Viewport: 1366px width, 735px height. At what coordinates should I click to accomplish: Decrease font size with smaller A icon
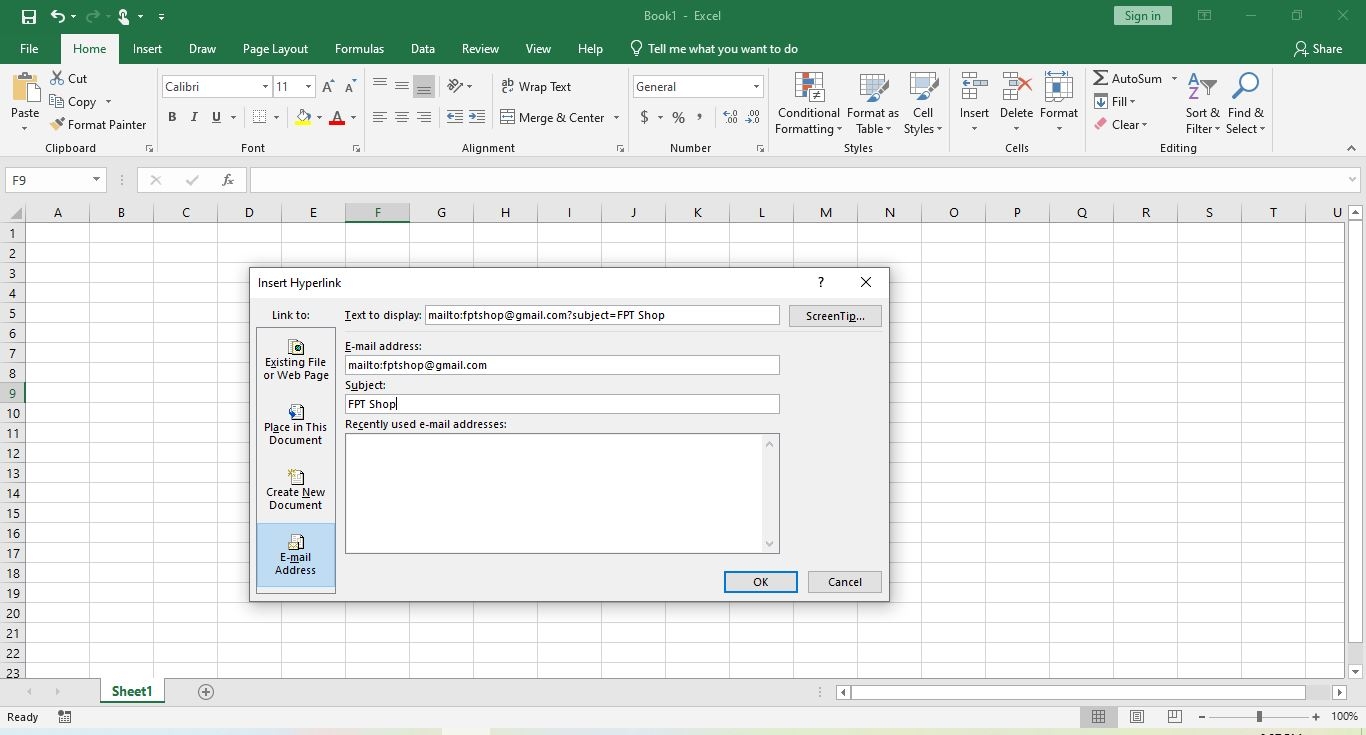tap(350, 87)
